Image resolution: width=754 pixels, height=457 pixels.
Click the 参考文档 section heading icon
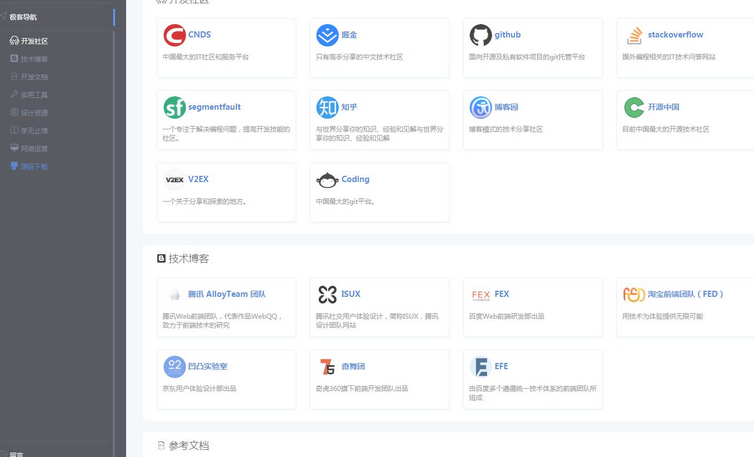[x=162, y=445]
